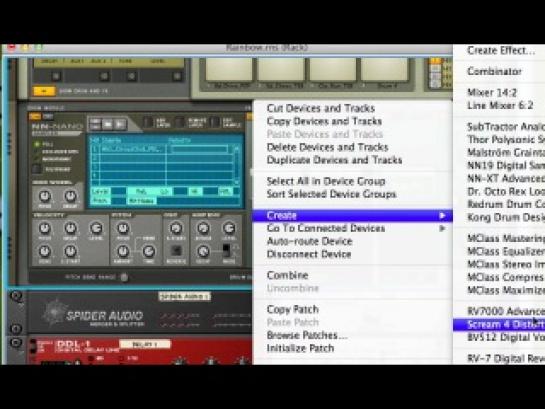Create a Line Mixer 6:2
545x409 pixels.
[500, 106]
